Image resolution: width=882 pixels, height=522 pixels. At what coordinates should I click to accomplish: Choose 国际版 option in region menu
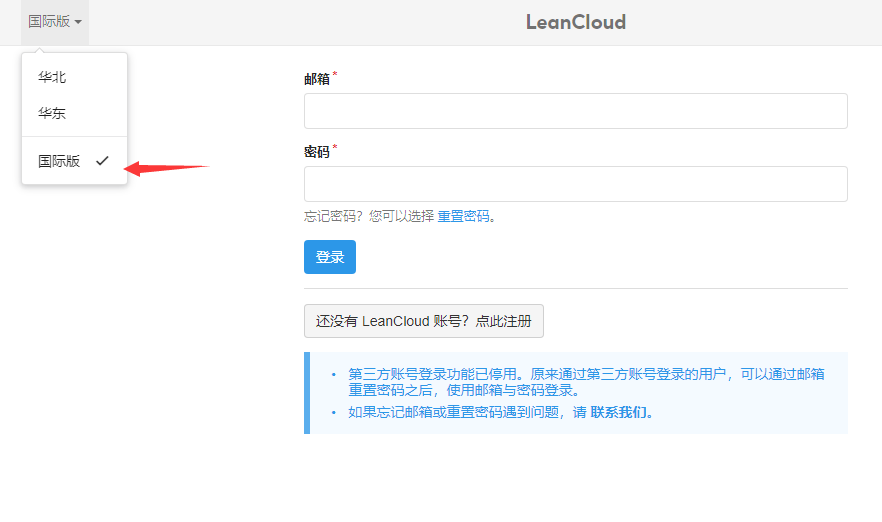(74, 161)
